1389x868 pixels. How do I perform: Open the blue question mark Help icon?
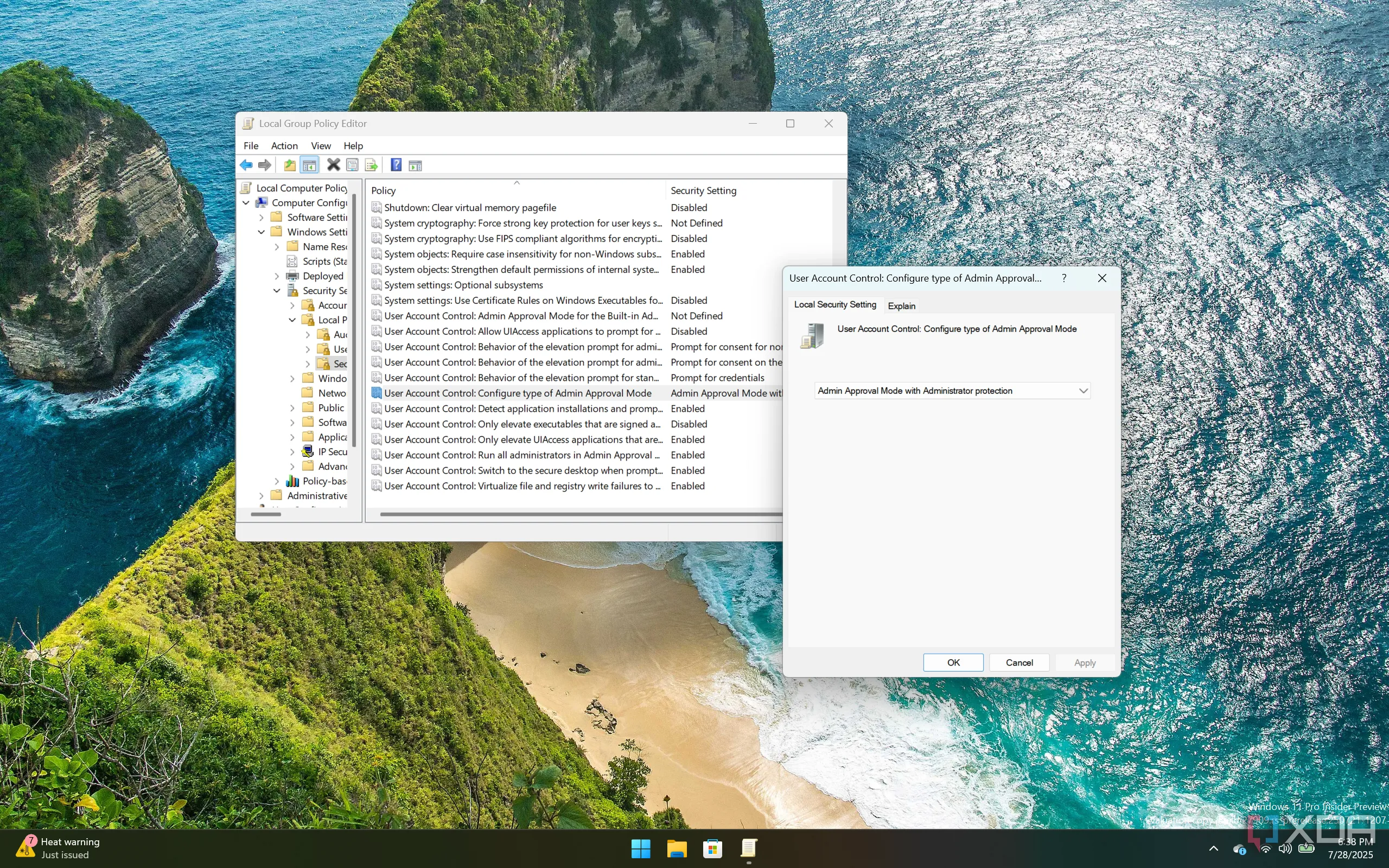pyautogui.click(x=396, y=165)
